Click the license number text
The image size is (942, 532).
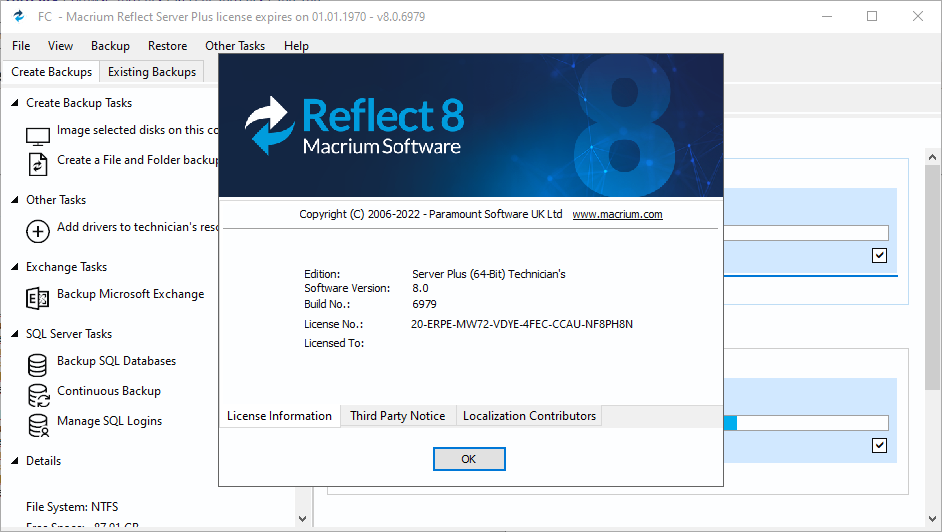(x=521, y=324)
